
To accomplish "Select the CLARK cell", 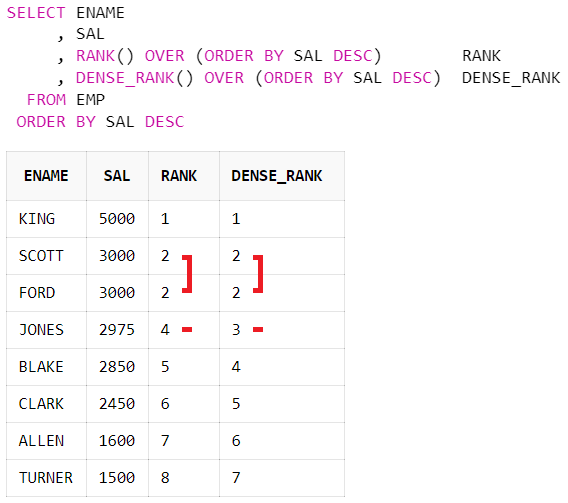I will tap(46, 404).
